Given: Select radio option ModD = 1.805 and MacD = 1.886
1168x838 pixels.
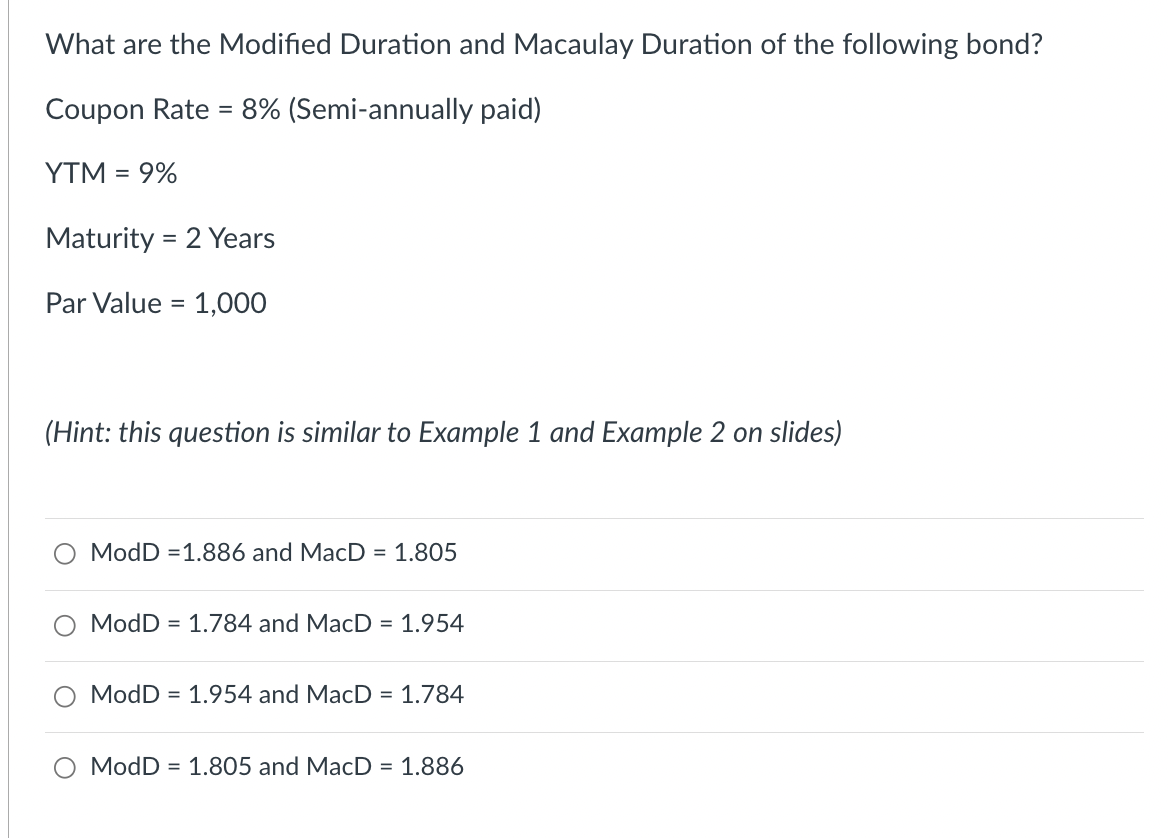Looking at the screenshot, I should pyautogui.click(x=65, y=767).
